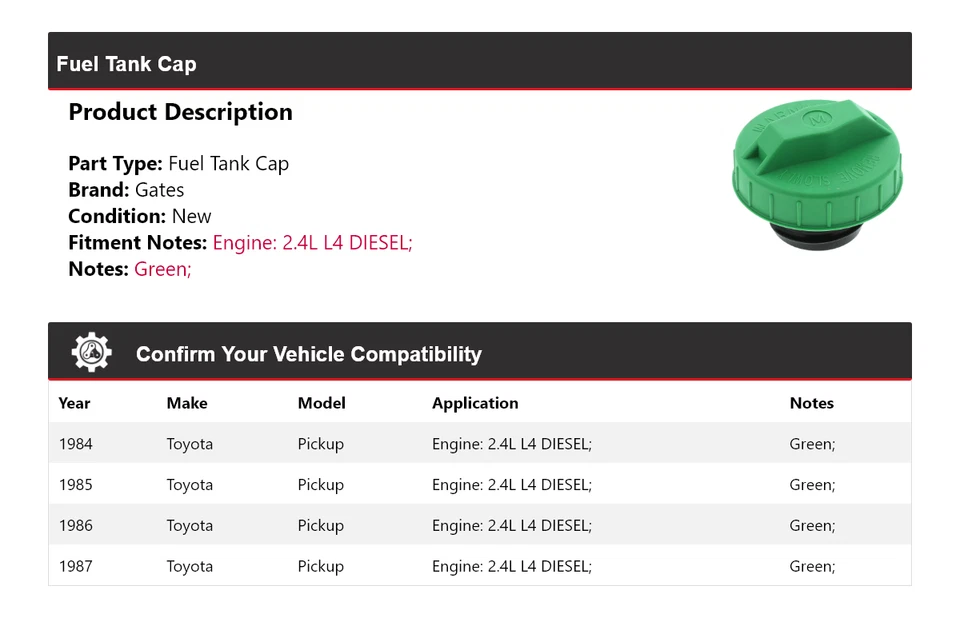Click the Application column header

pos(475,403)
